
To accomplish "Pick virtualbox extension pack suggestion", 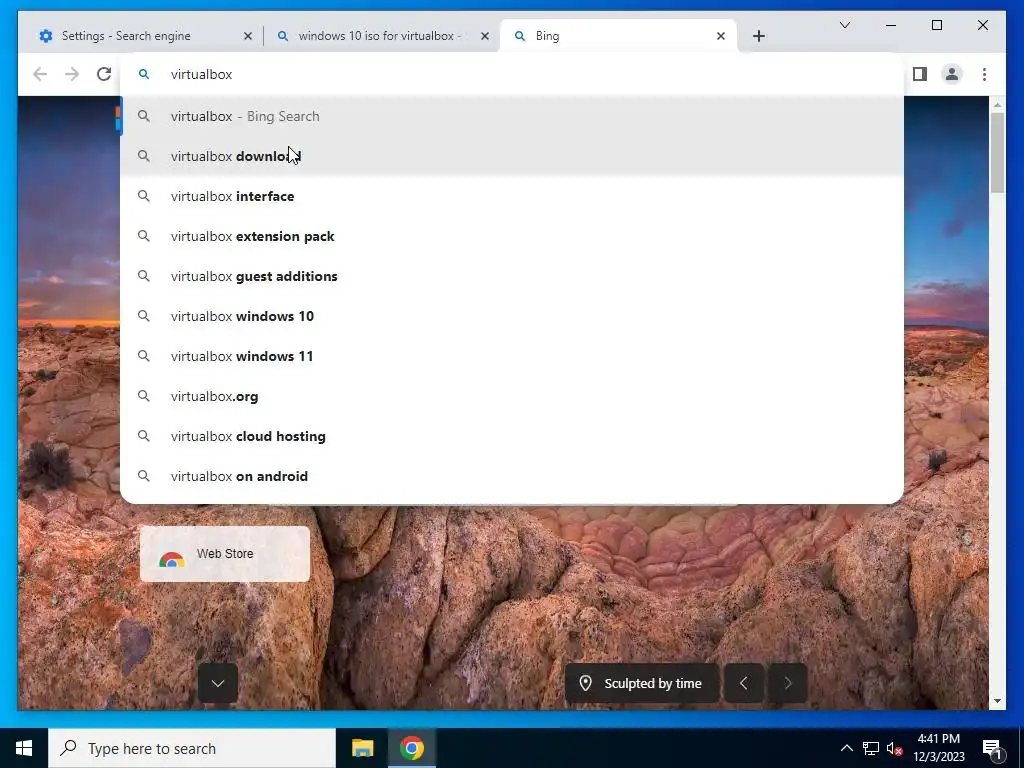I will coord(512,236).
